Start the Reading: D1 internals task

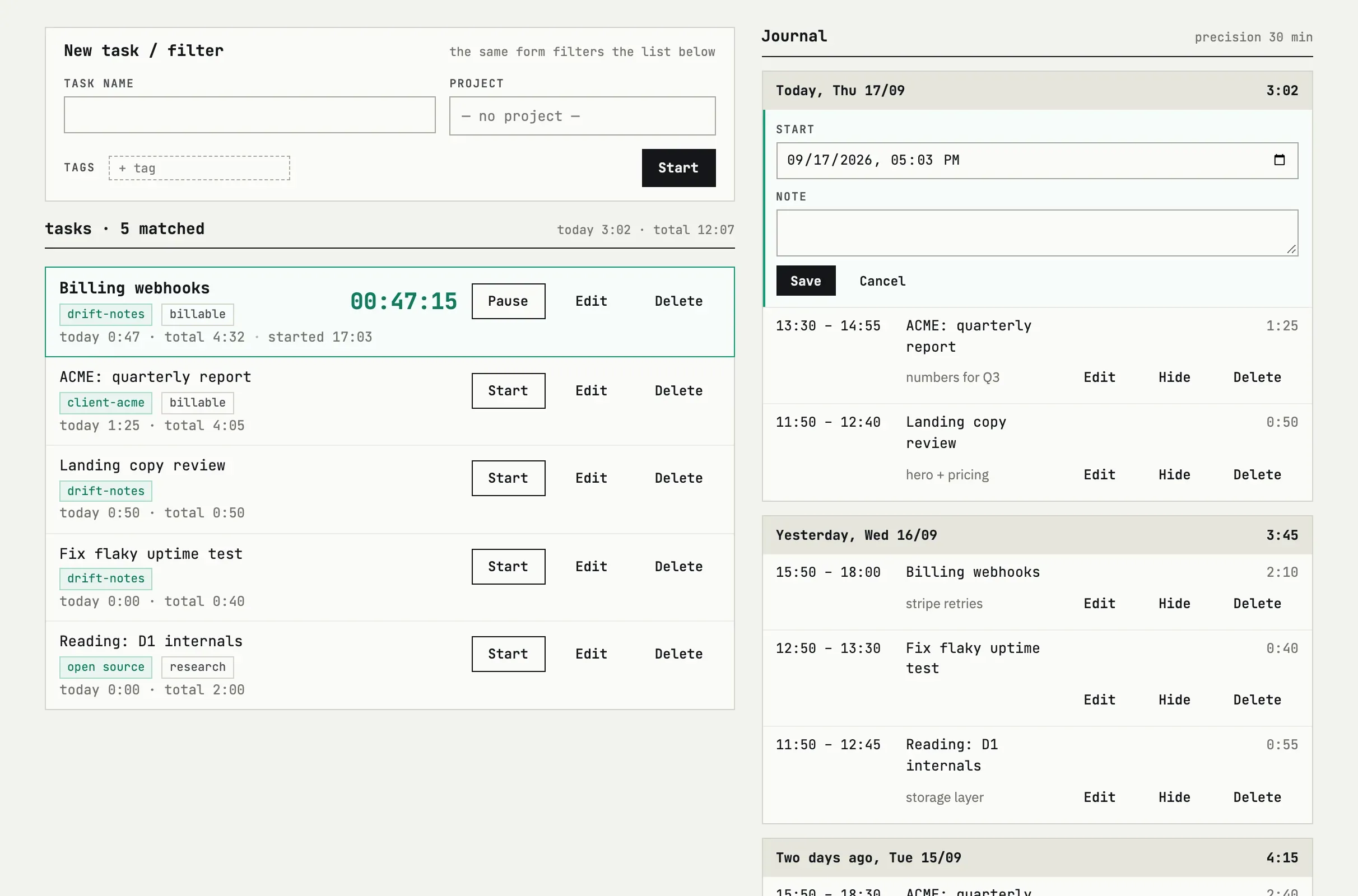coord(508,654)
